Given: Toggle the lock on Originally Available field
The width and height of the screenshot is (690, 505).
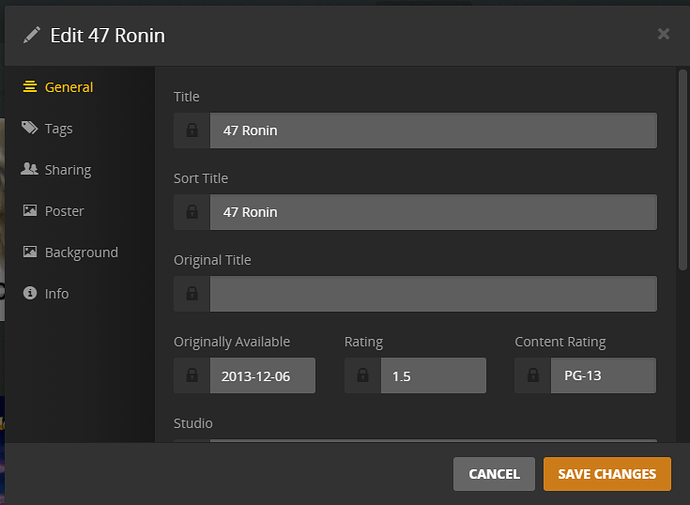Looking at the screenshot, I should [x=192, y=375].
